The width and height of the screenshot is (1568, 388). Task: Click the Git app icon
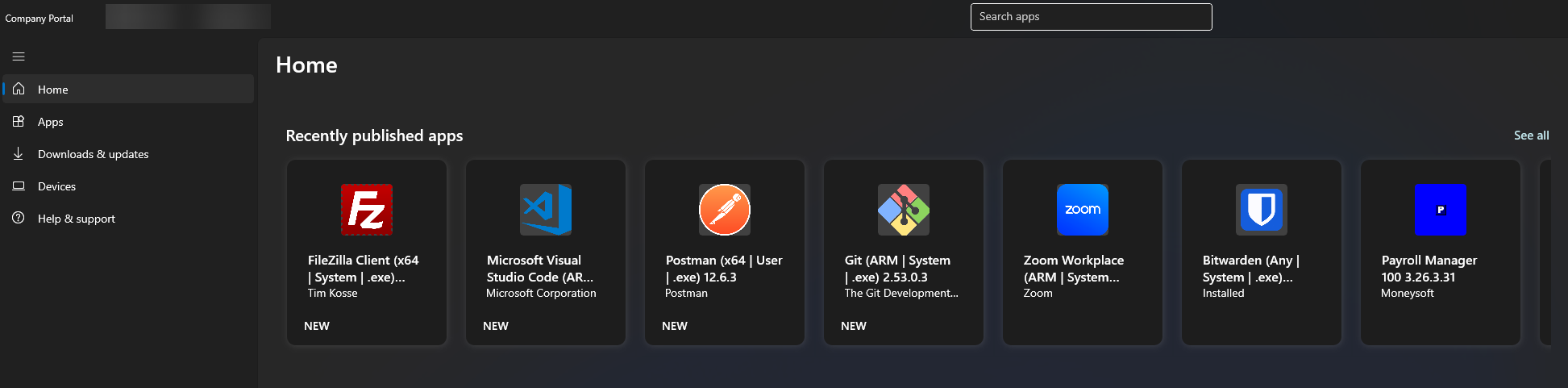click(904, 210)
